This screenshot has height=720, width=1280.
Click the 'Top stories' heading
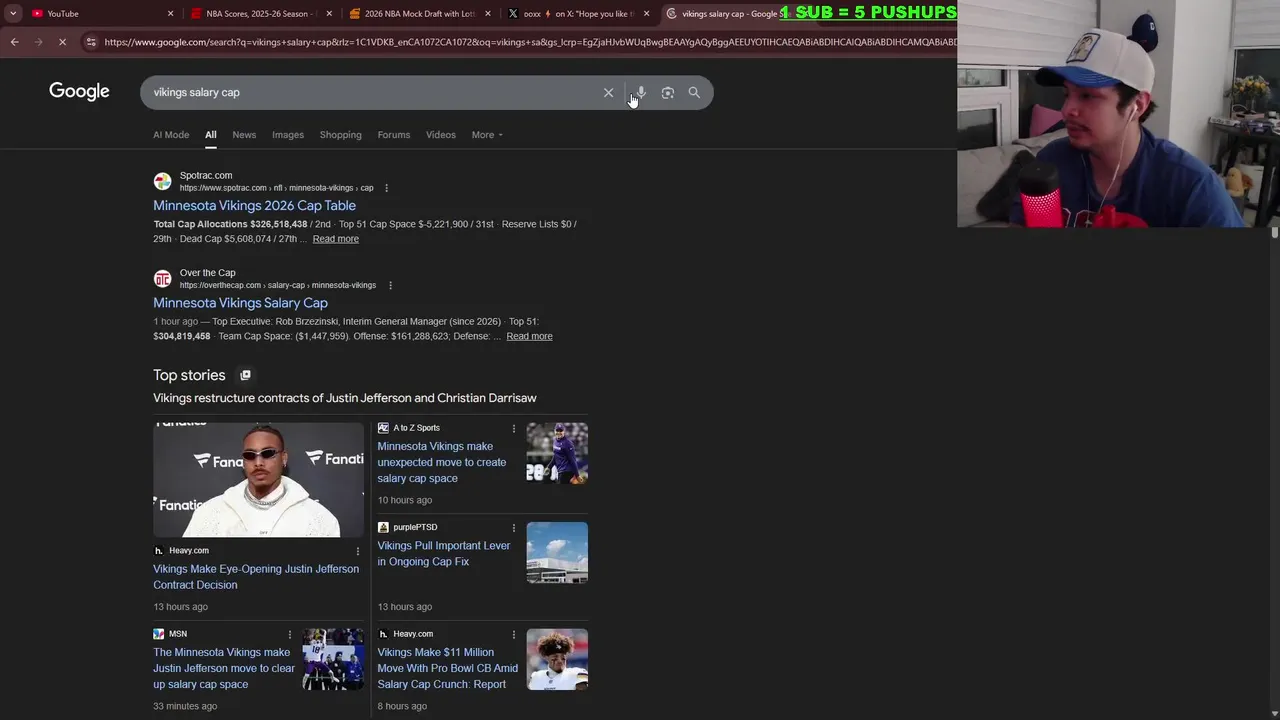point(189,375)
